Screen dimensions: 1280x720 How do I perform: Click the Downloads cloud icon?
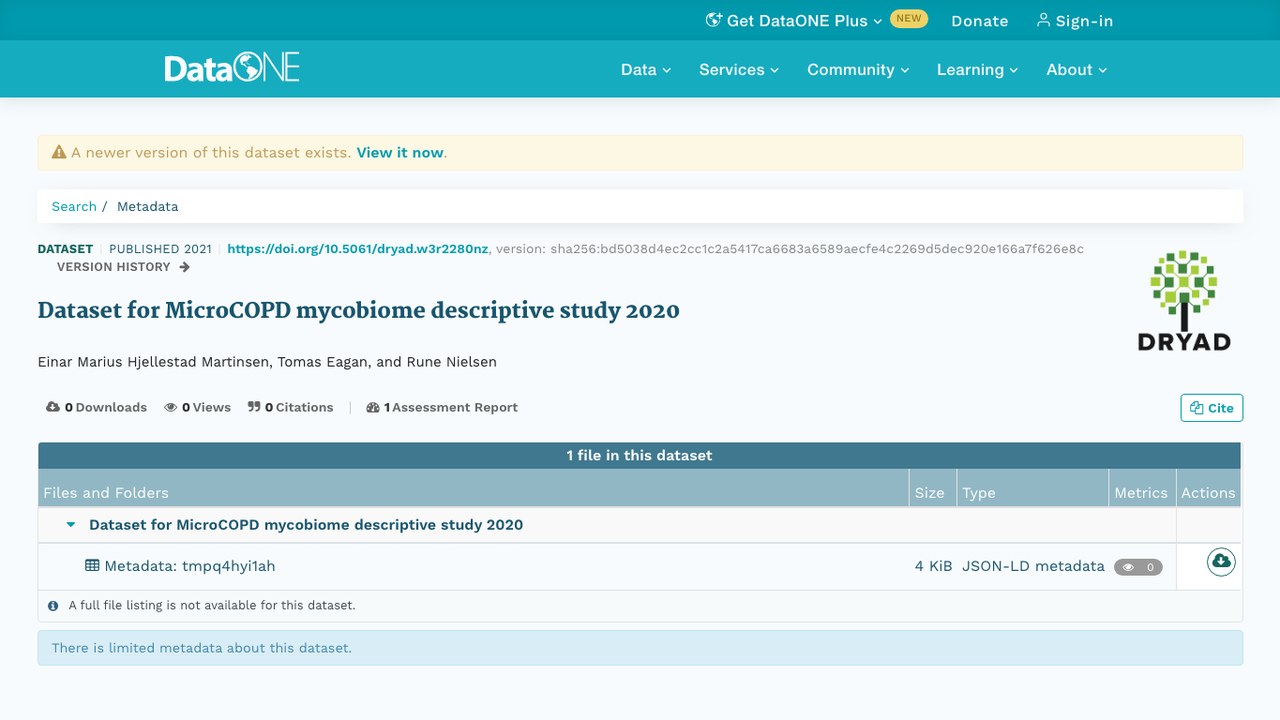[53, 407]
